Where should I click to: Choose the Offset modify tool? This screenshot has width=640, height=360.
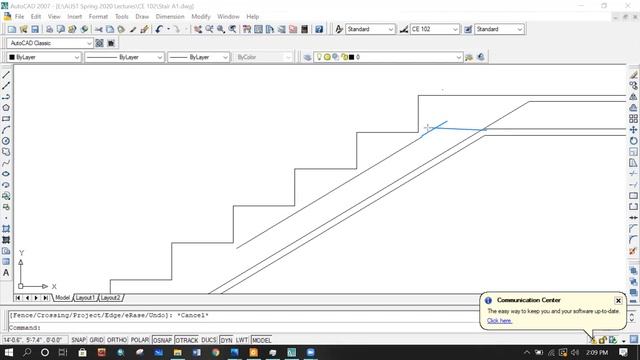tap(633, 108)
